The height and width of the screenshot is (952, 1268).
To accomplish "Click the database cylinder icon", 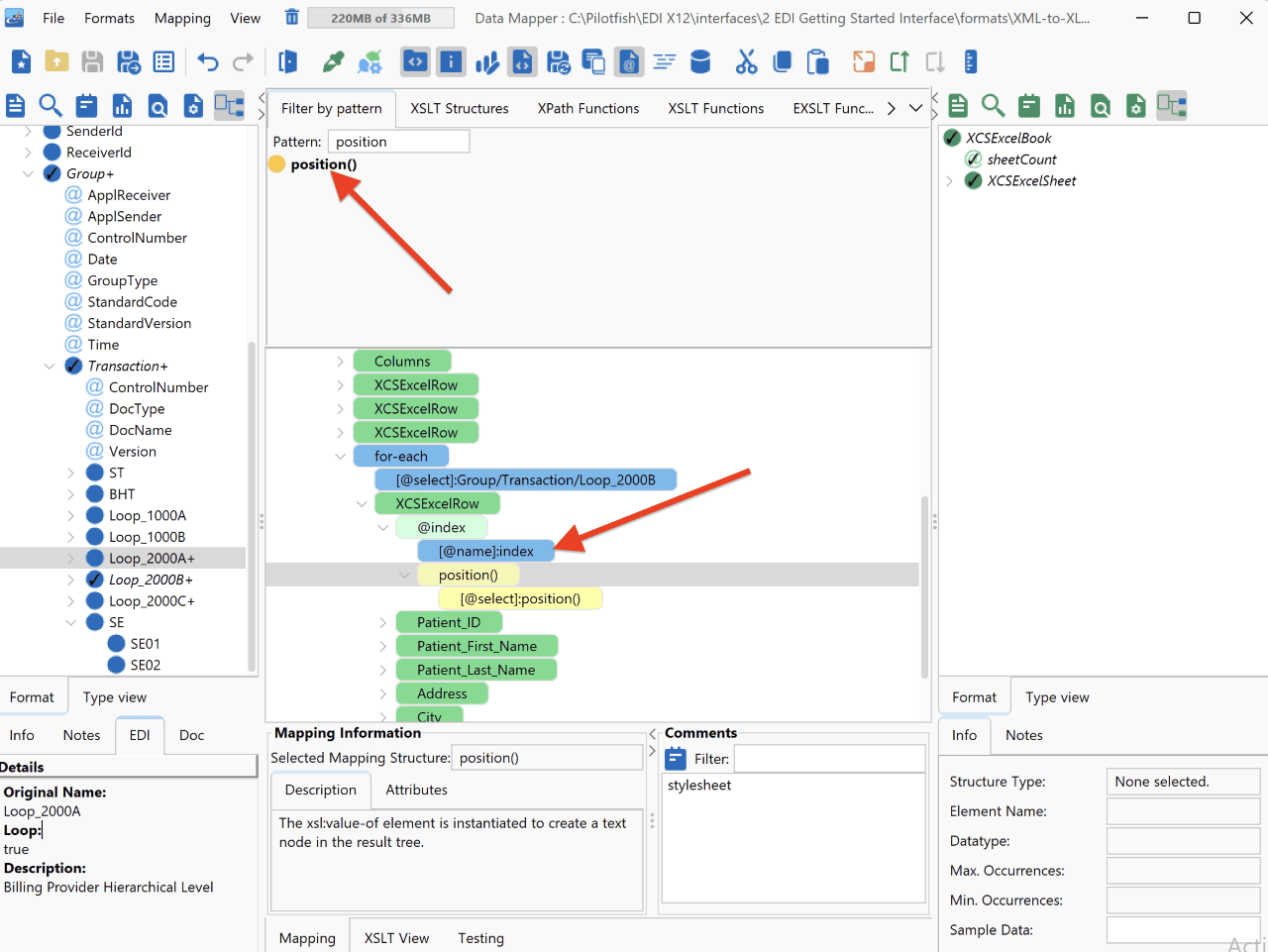I will 700,62.
